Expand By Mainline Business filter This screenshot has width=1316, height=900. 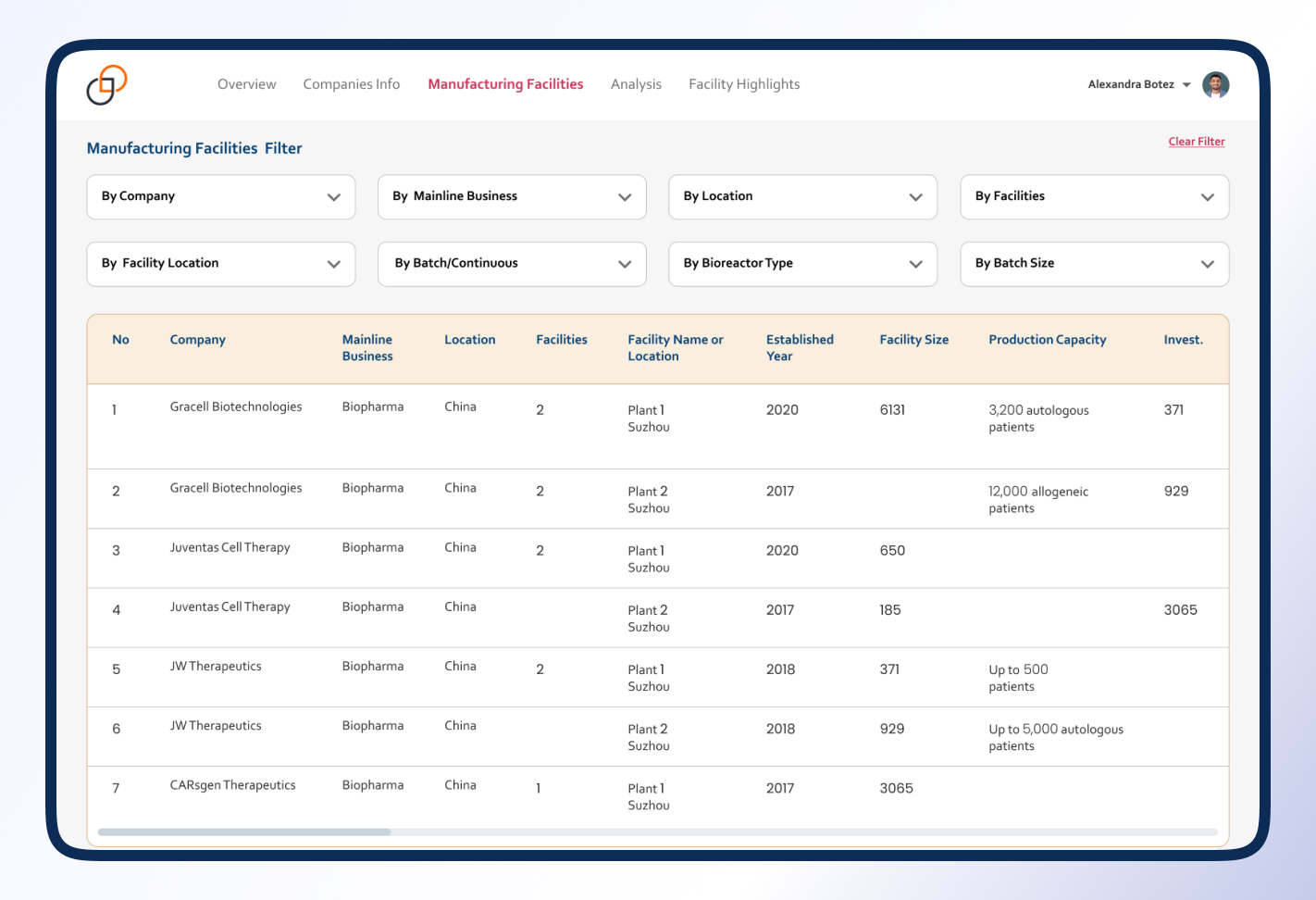[x=512, y=197]
